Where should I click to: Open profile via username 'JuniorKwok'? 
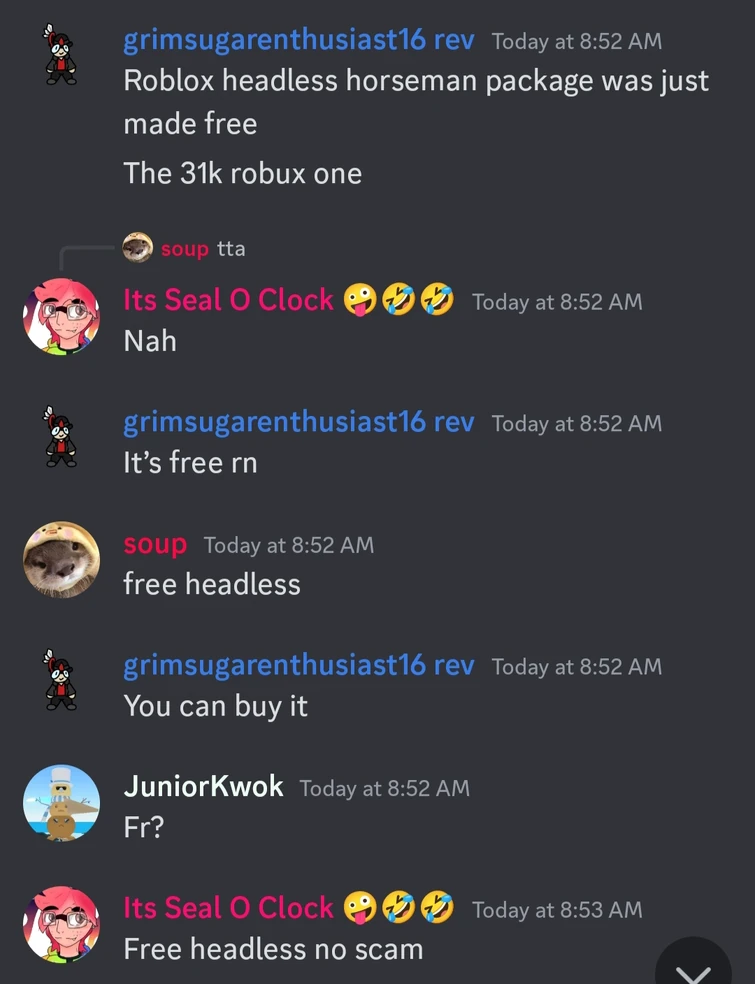(x=203, y=786)
